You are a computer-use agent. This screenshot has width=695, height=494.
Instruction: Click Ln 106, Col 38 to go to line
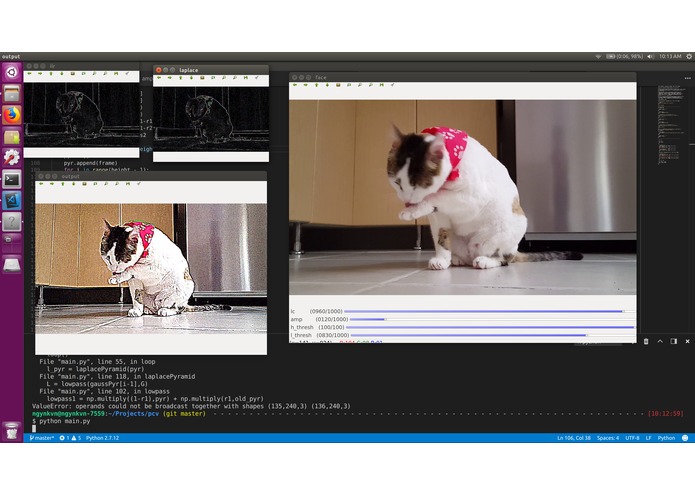point(574,438)
